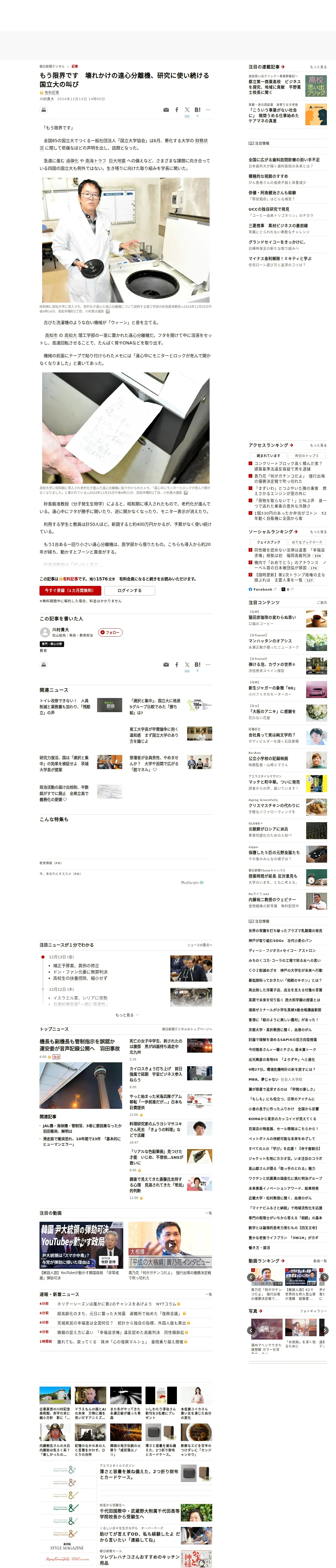Open 会社員って実は時短文明 featured content
Image resolution: width=336 pixels, height=1568 pixels.
[271, 735]
